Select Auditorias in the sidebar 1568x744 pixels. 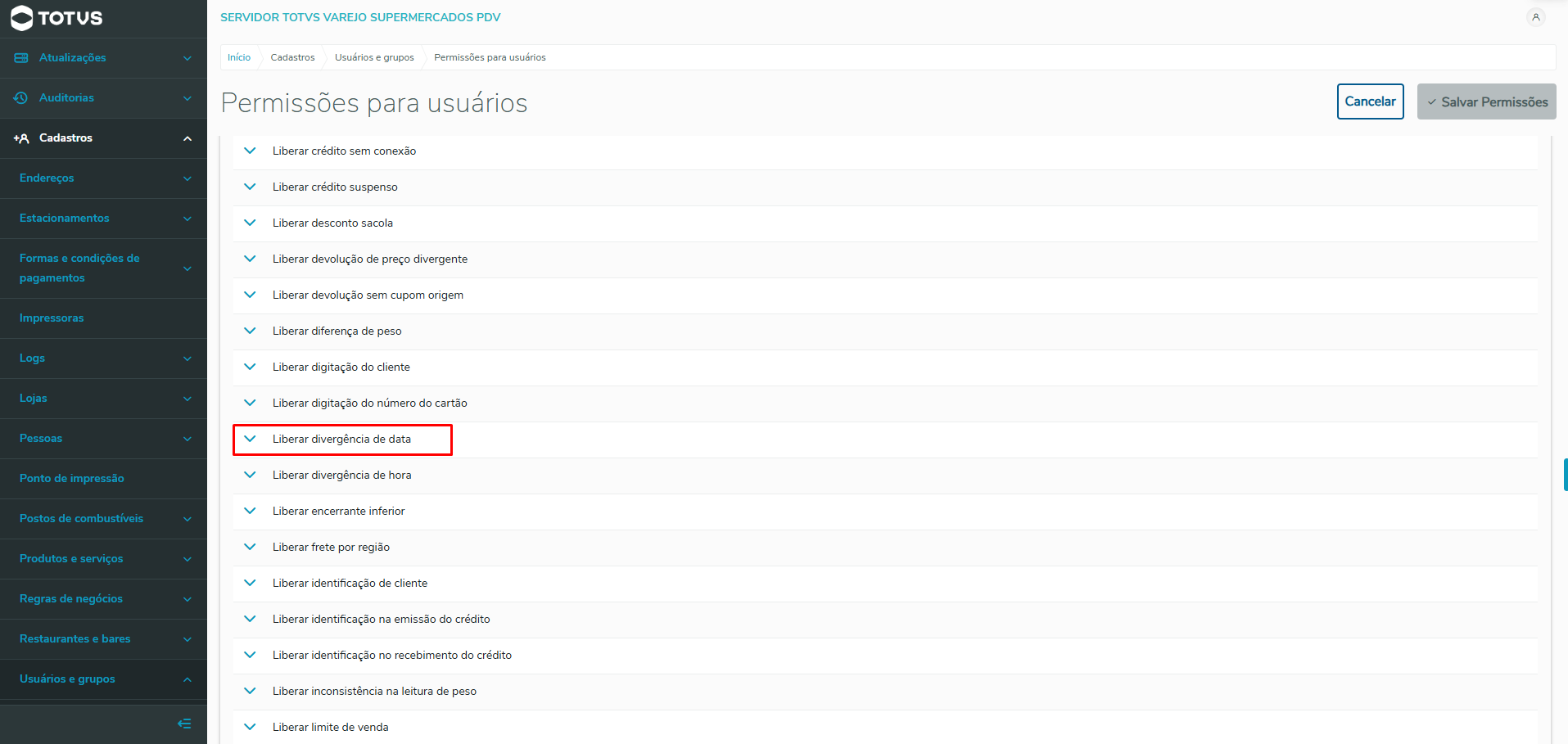click(x=103, y=98)
